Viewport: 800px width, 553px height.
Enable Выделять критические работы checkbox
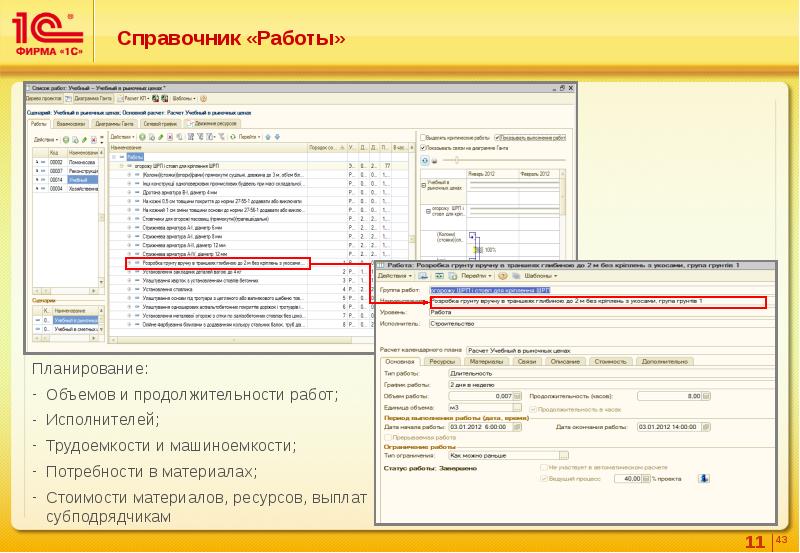pyautogui.click(x=423, y=137)
